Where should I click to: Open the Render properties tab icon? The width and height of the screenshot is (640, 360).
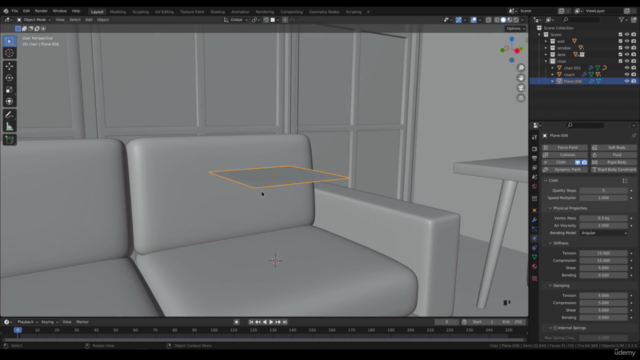pos(534,149)
